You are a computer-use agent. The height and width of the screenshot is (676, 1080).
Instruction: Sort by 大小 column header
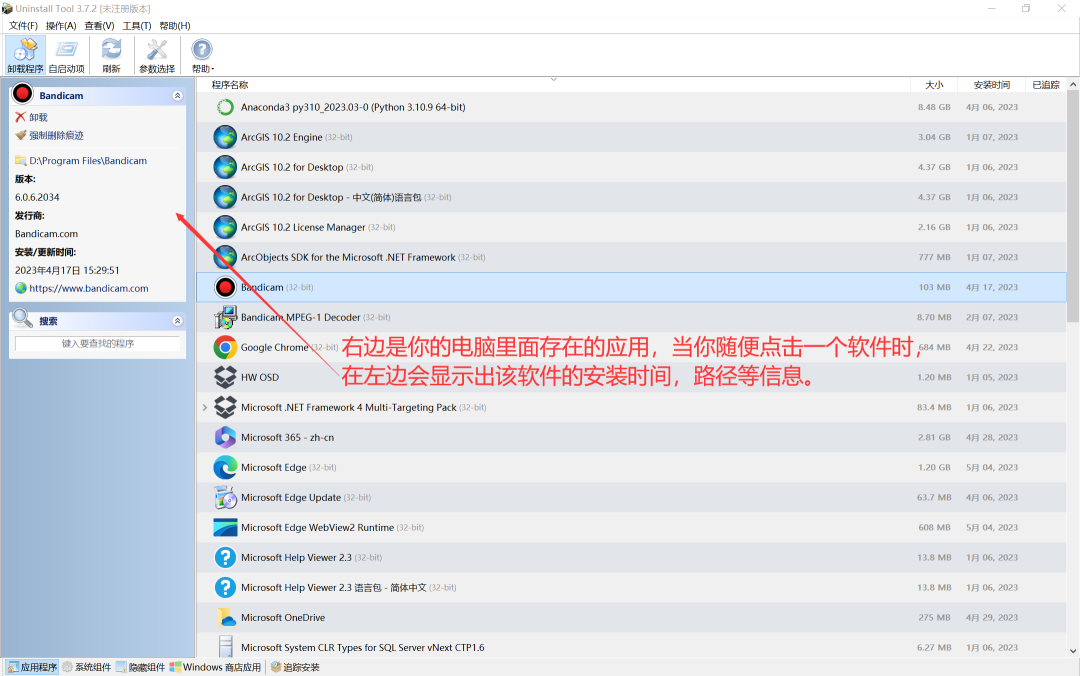(934, 85)
